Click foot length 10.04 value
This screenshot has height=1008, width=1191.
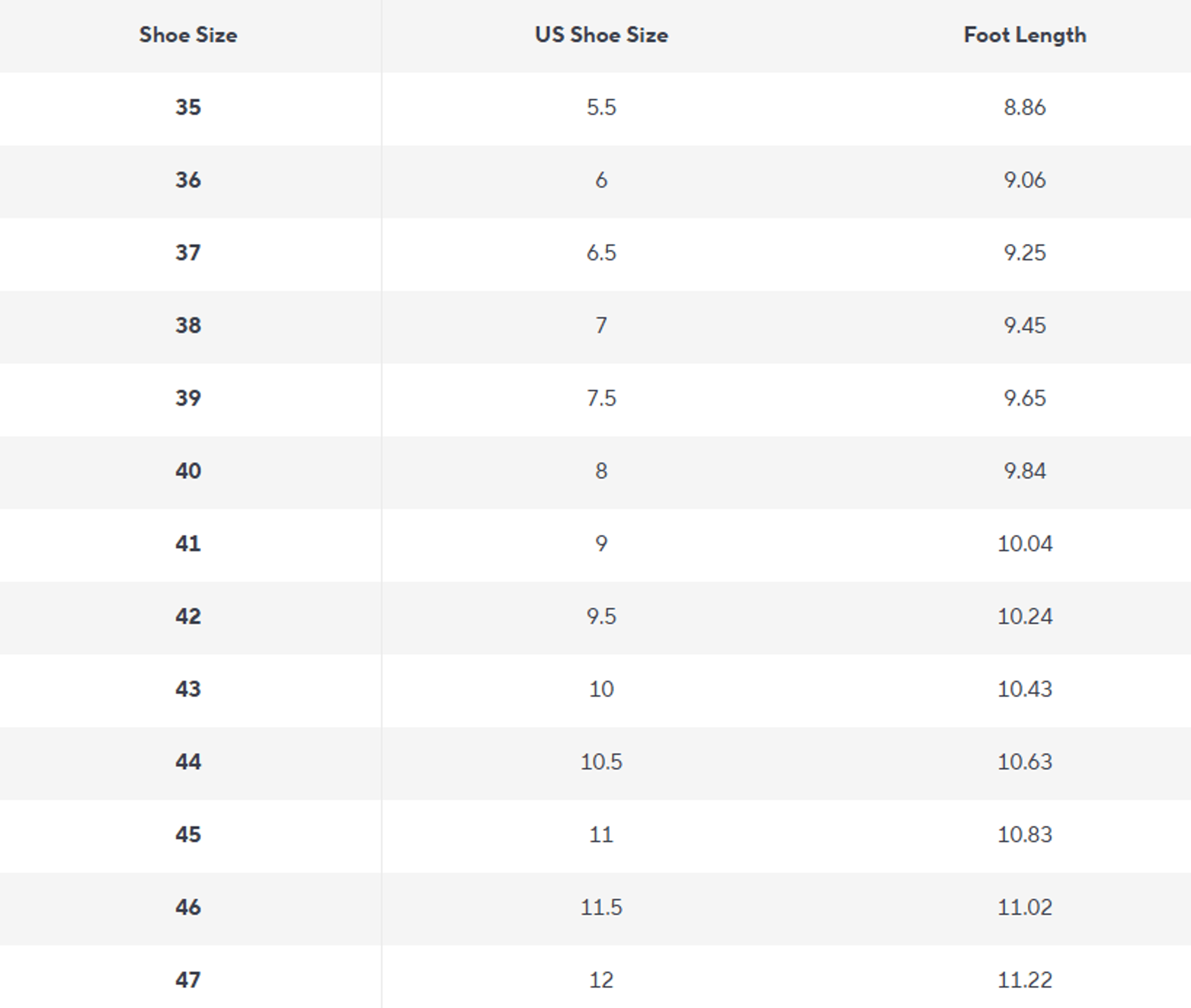[x=1025, y=544]
